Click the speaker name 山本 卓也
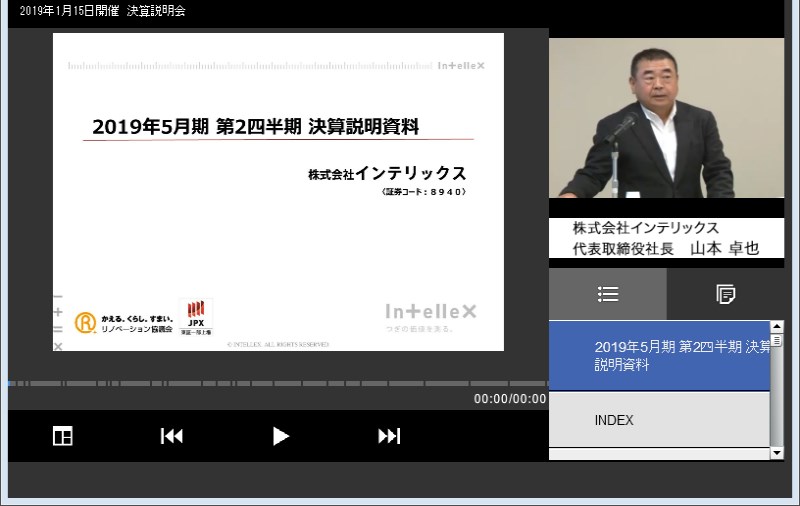 coord(724,248)
